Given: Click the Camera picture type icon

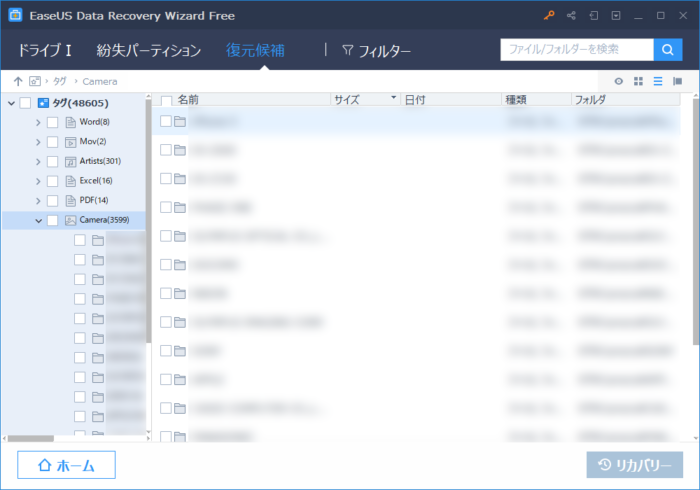Looking at the screenshot, I should [71, 220].
